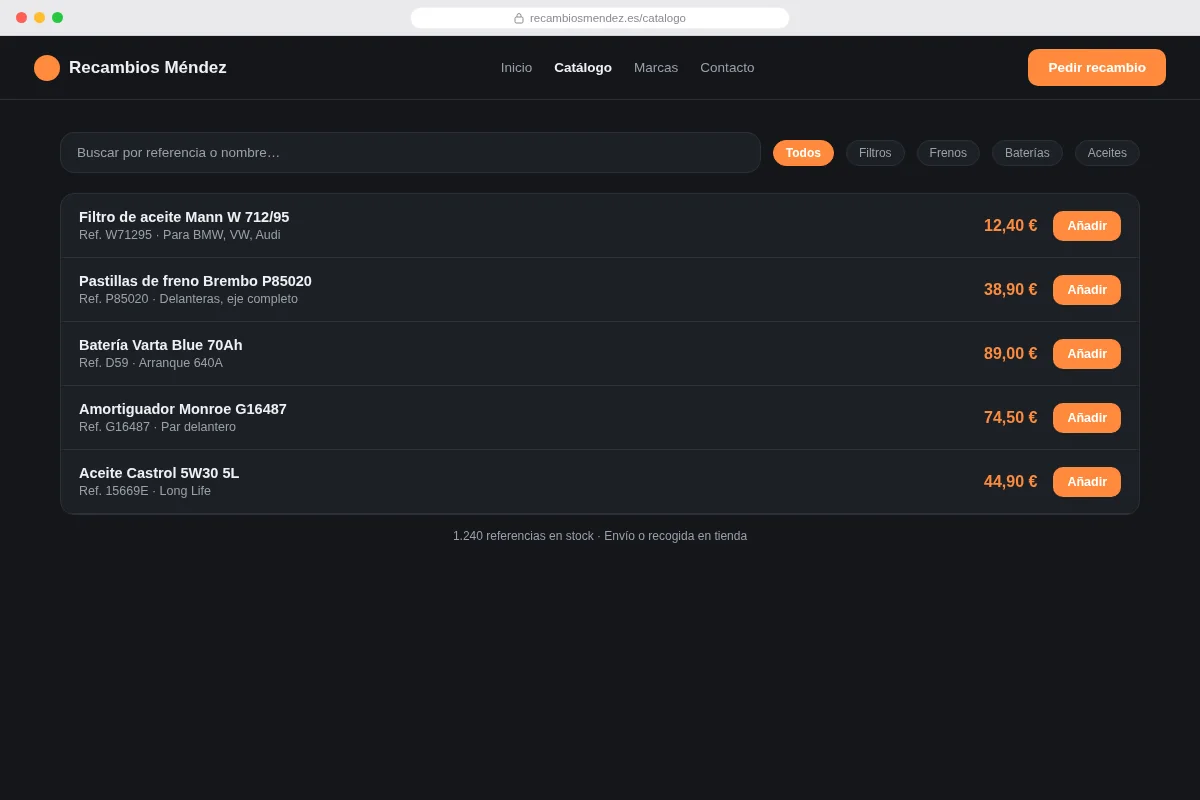Filter catalog by Filtros
This screenshot has height=800, width=1200.
click(875, 153)
